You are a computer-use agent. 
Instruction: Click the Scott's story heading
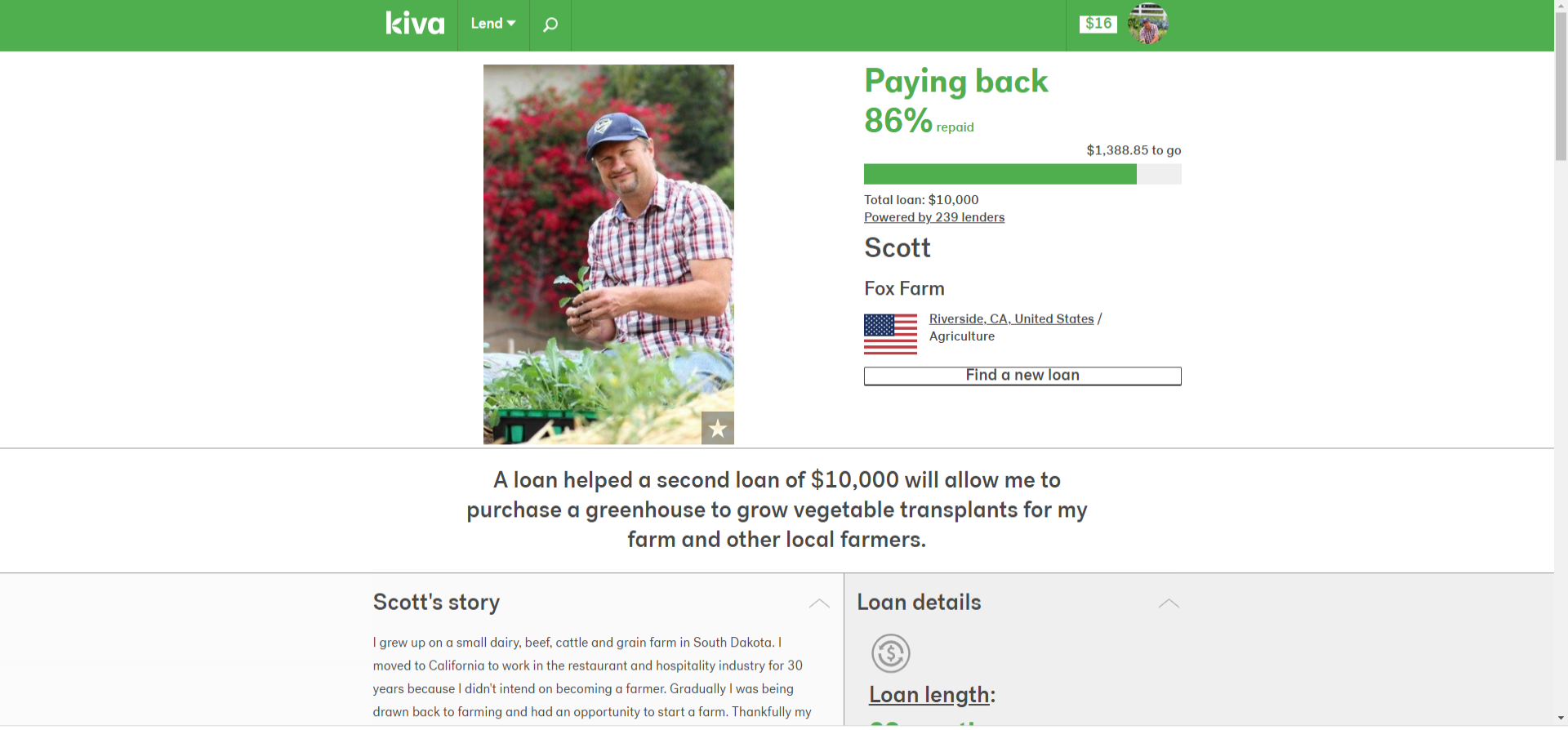click(x=436, y=603)
